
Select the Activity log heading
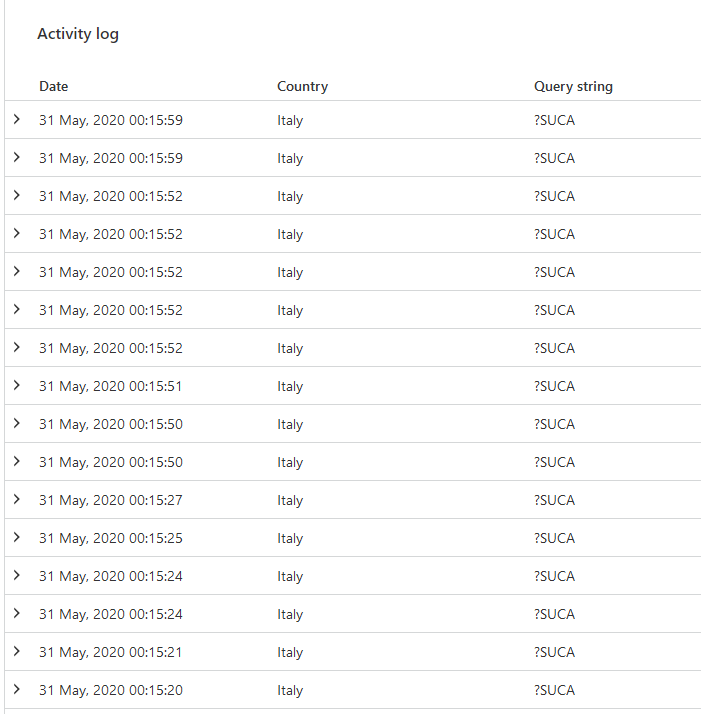(x=78, y=34)
